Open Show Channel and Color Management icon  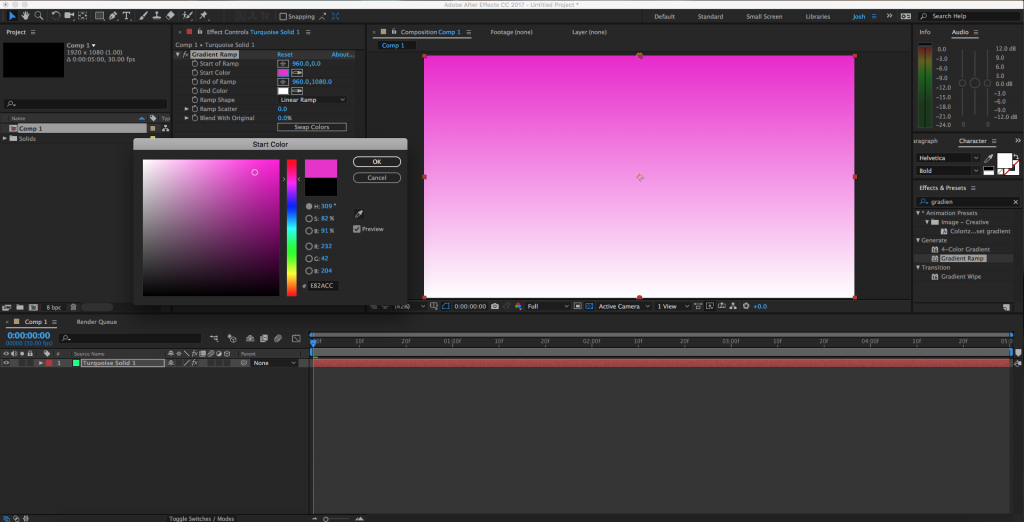(519, 306)
